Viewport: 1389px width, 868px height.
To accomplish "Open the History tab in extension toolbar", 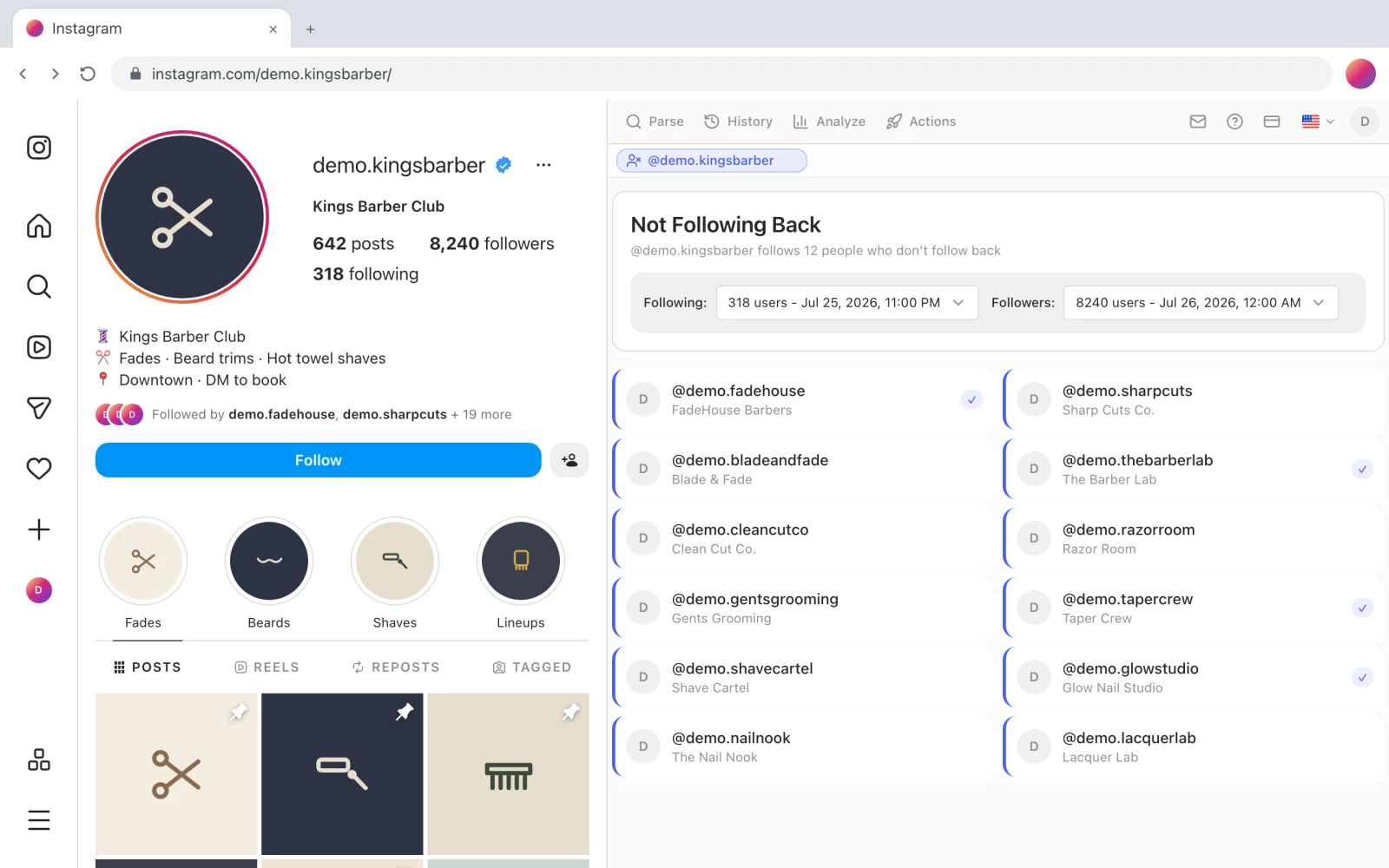I will (738, 122).
